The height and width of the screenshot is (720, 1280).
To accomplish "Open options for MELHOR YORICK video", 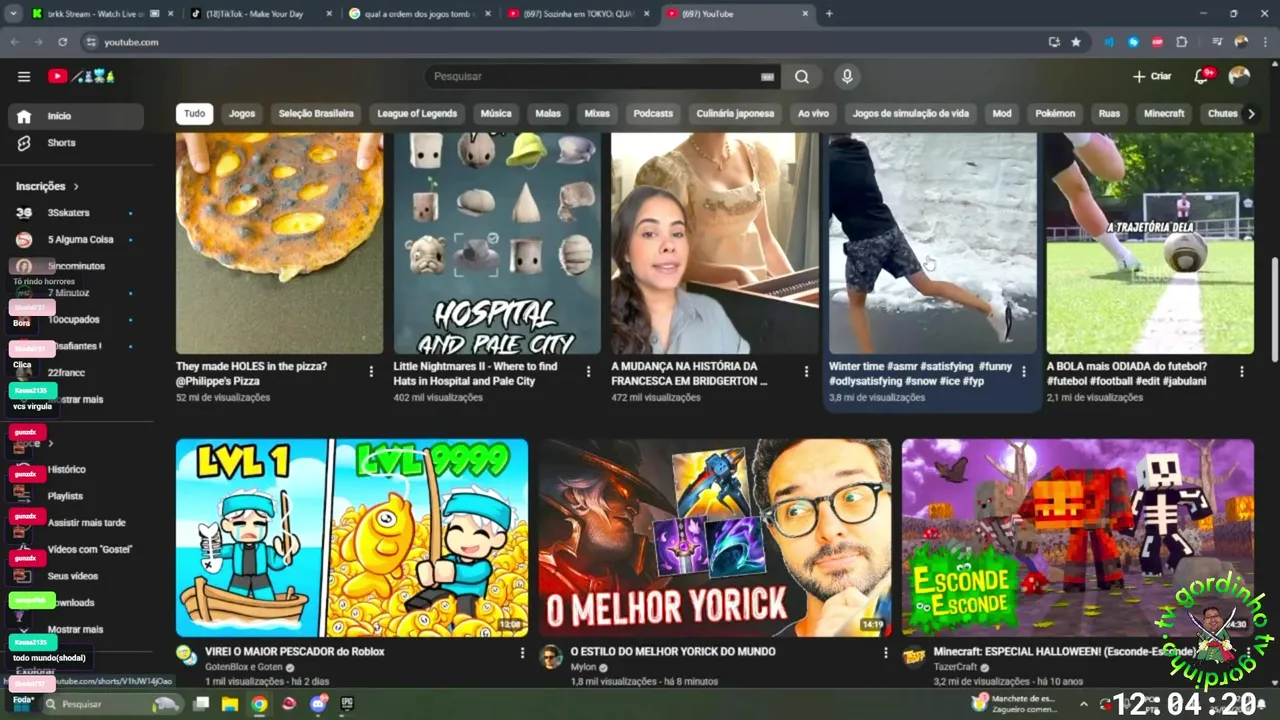I will [885, 652].
